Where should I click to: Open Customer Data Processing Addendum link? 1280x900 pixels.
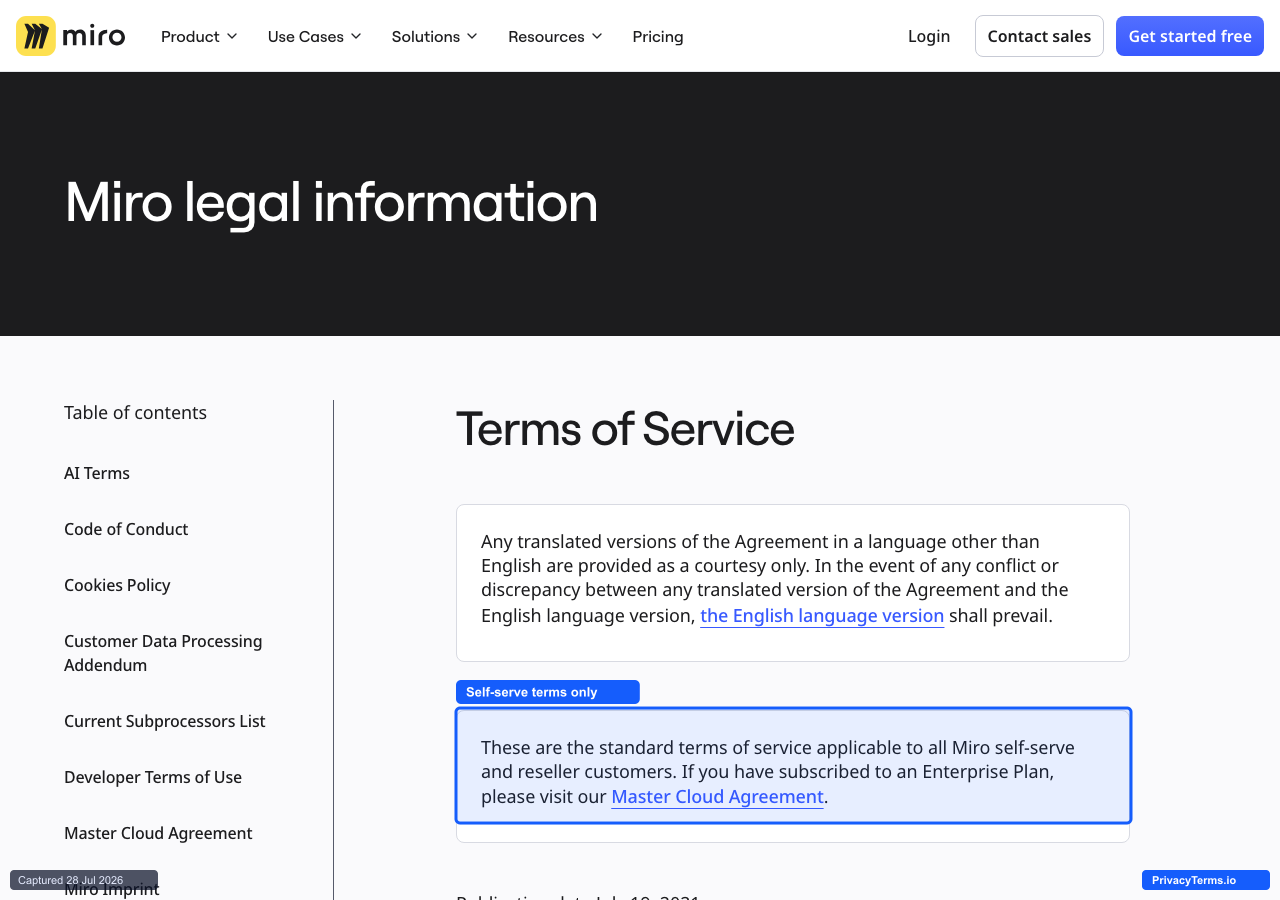point(163,653)
